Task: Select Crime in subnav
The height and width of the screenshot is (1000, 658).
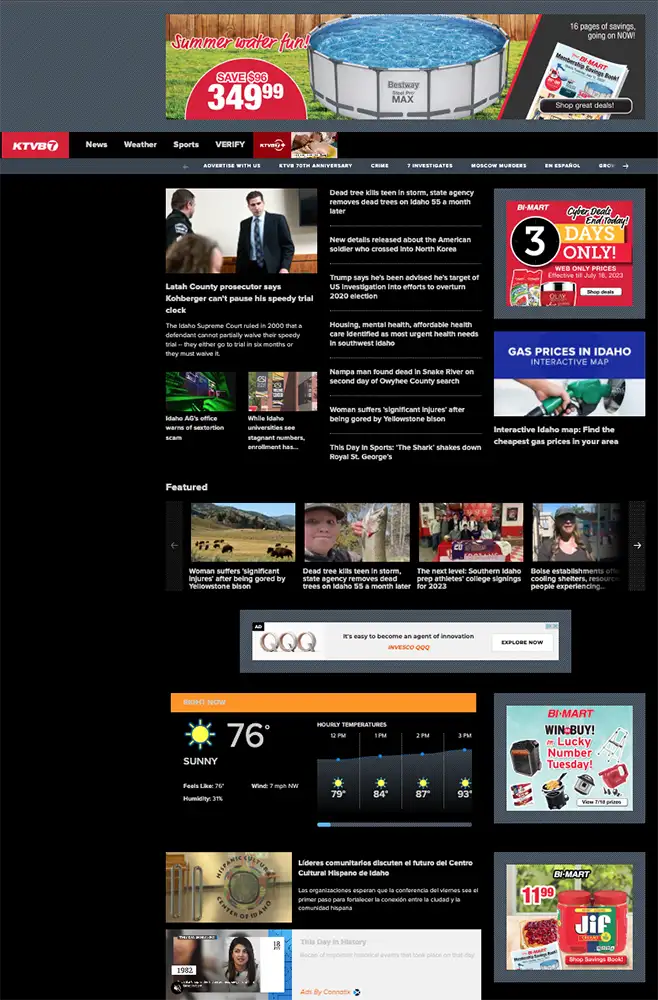Action: point(379,166)
